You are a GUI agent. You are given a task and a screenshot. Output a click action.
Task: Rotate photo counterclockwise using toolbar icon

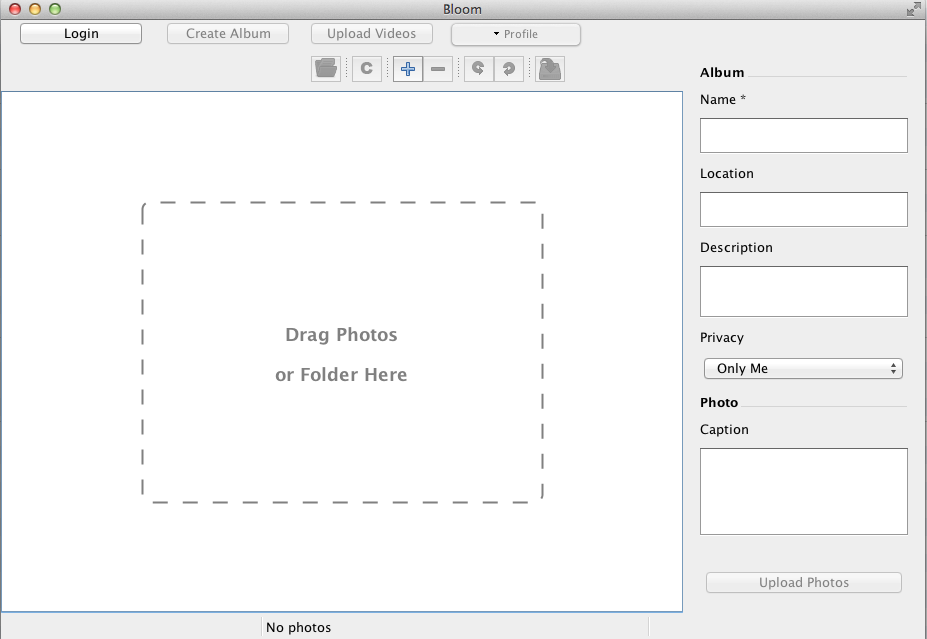pos(479,68)
